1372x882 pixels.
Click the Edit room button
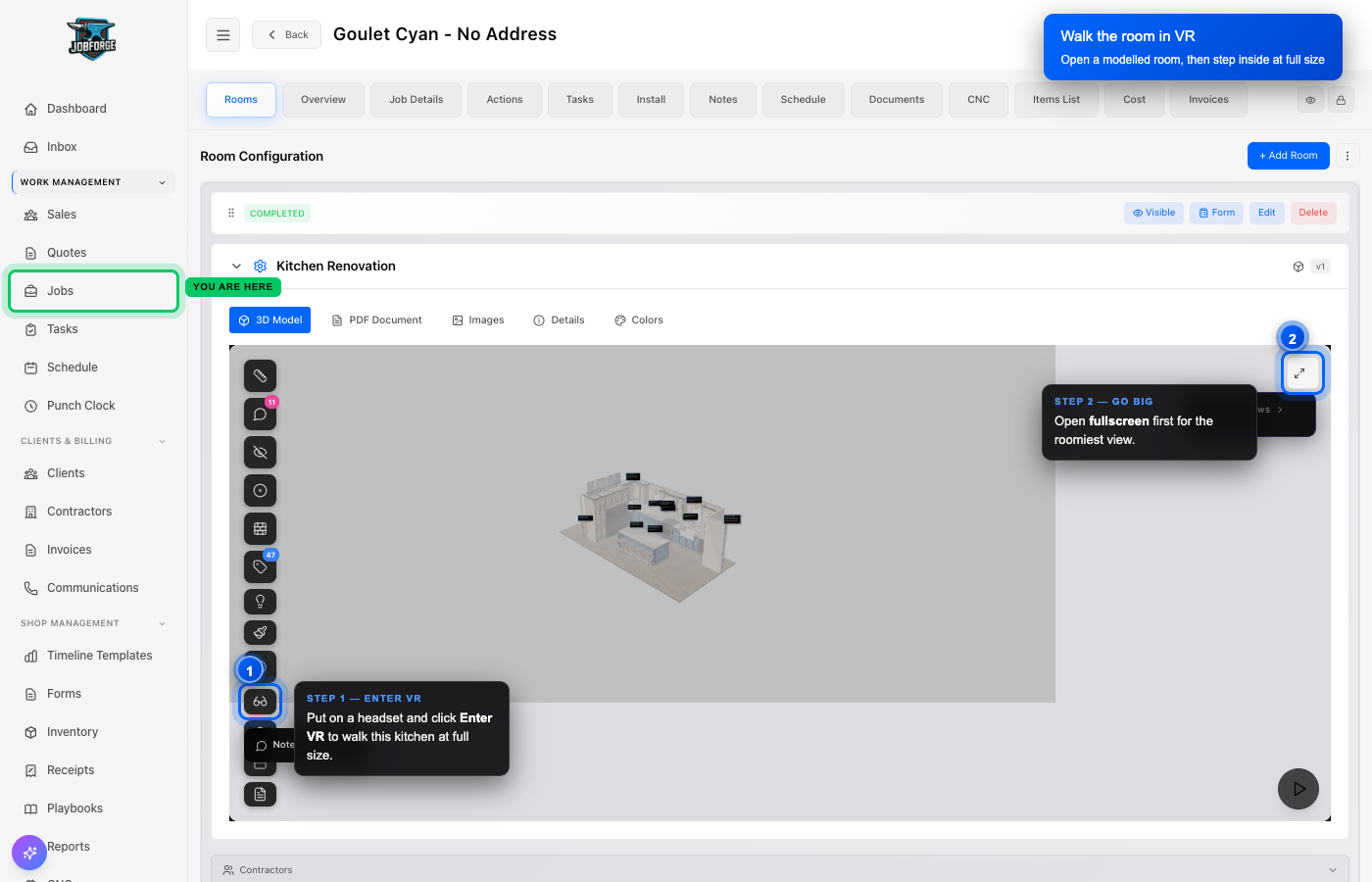pos(1267,213)
